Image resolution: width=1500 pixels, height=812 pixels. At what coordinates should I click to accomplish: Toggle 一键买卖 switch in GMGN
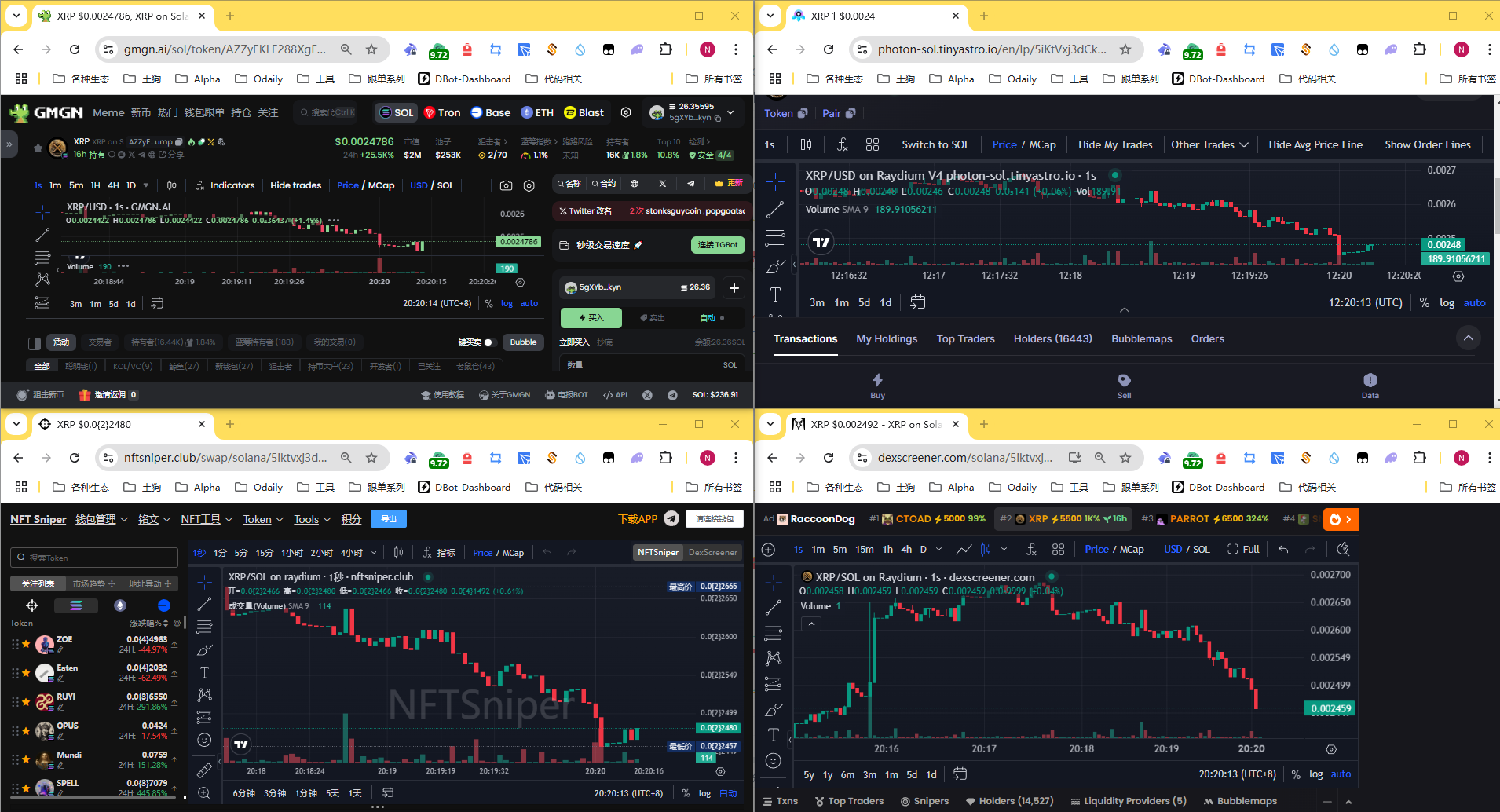(488, 342)
